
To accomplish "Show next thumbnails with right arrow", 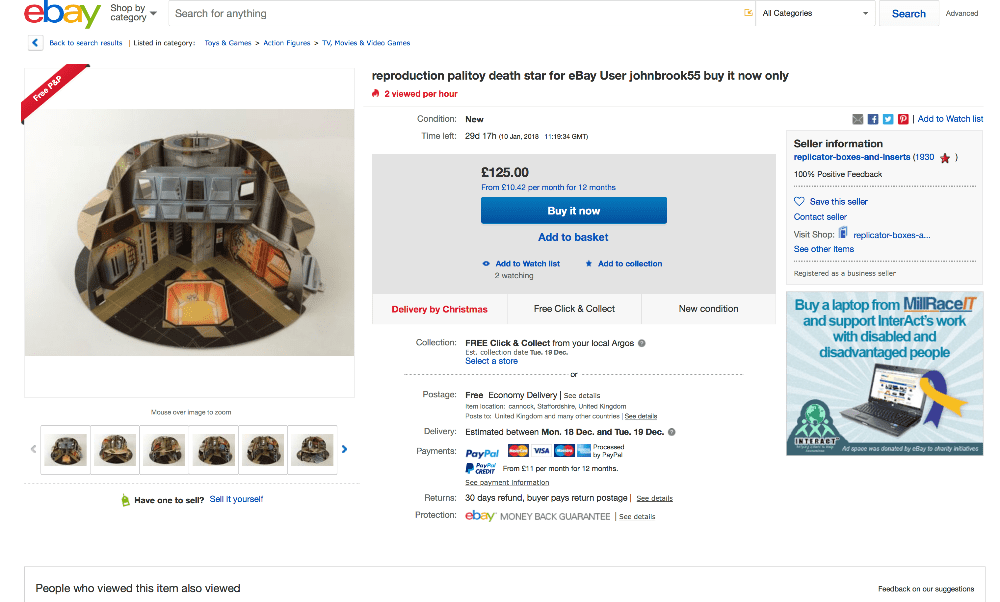I will click(x=344, y=450).
